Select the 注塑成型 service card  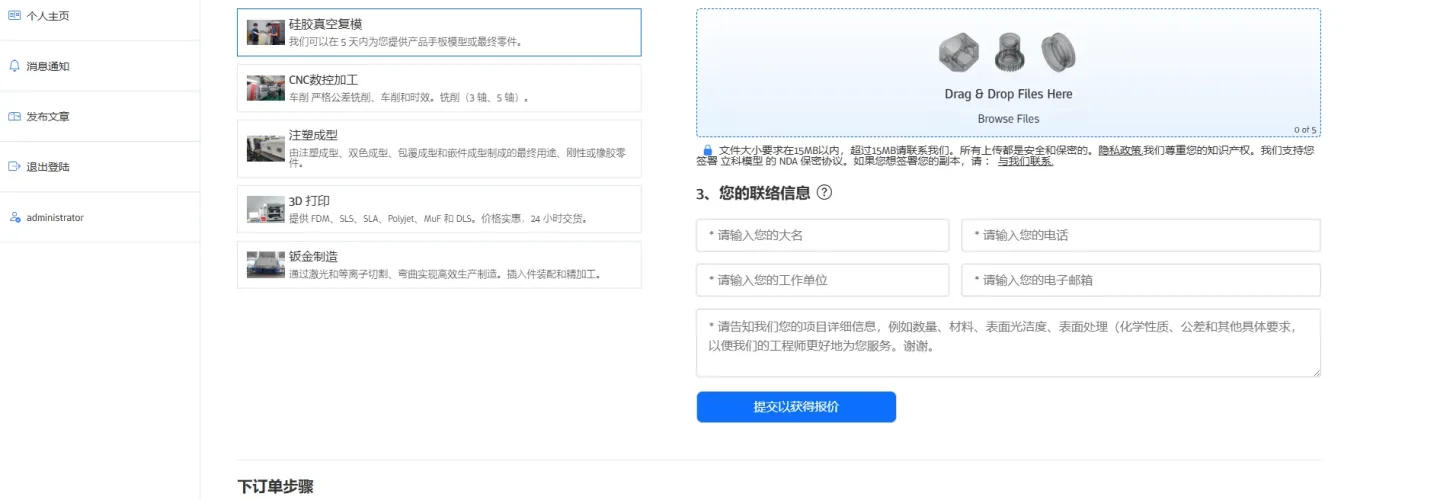(x=439, y=148)
